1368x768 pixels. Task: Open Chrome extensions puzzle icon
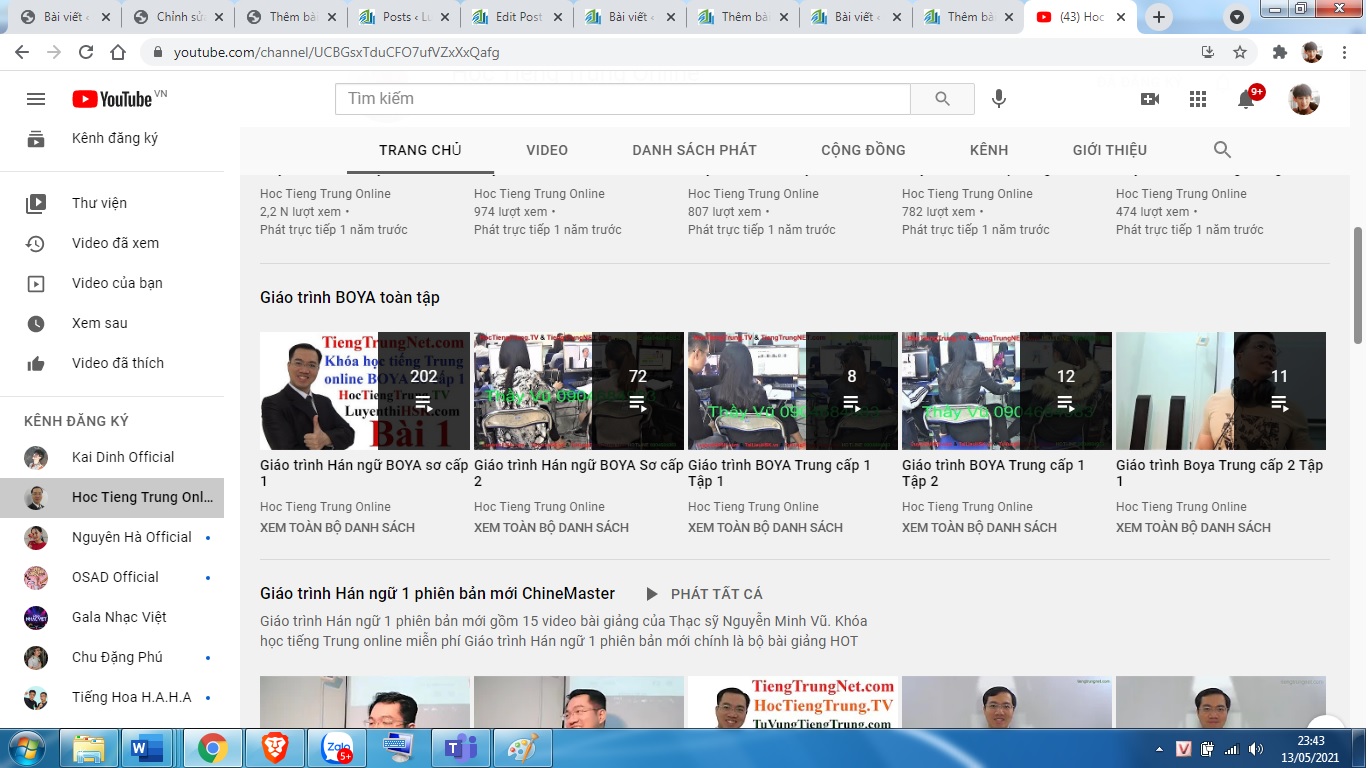1280,52
